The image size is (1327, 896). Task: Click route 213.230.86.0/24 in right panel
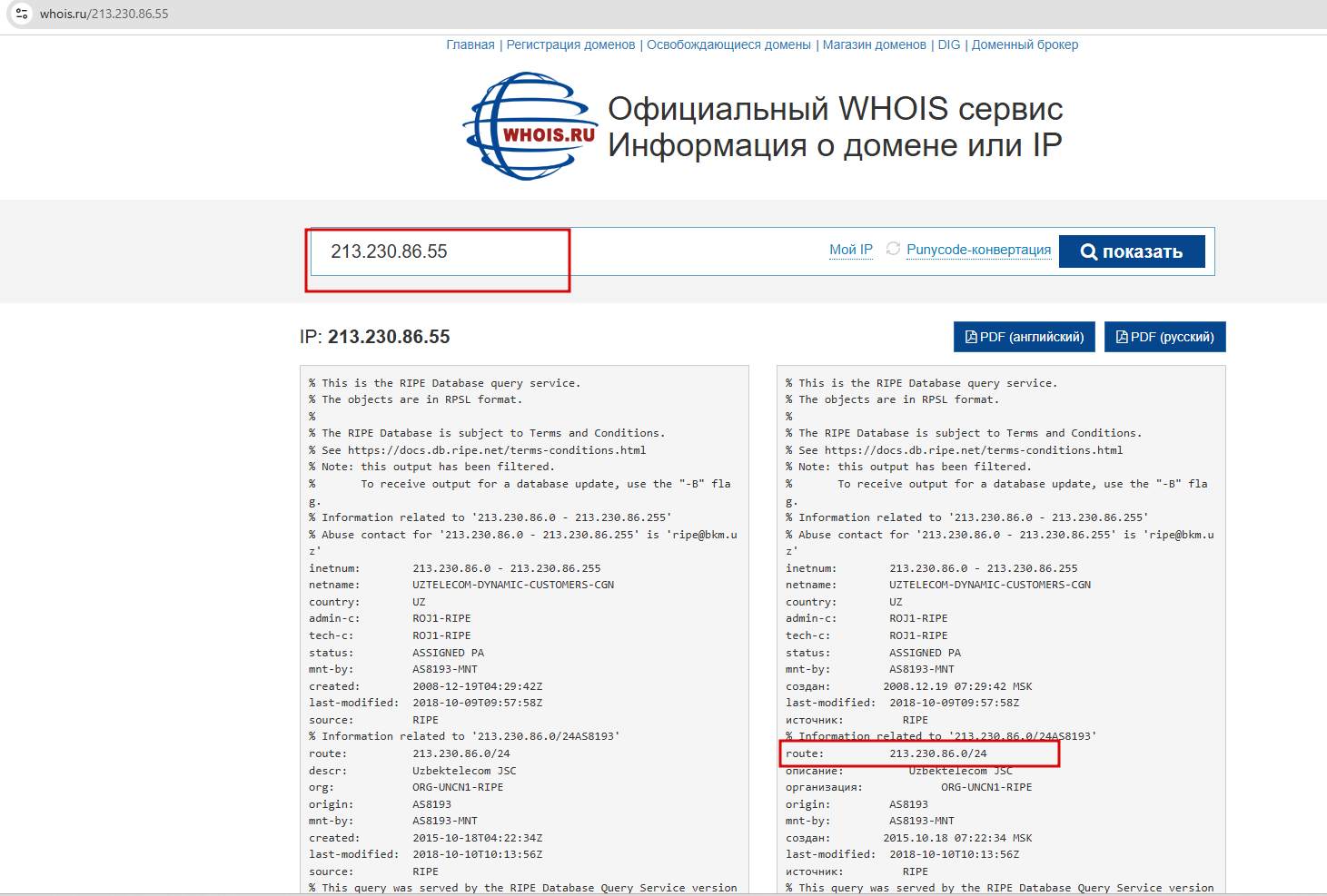coord(937,753)
